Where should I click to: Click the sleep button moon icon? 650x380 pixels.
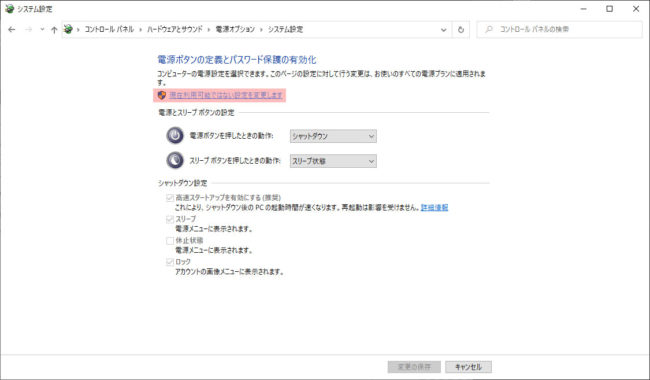click(175, 160)
